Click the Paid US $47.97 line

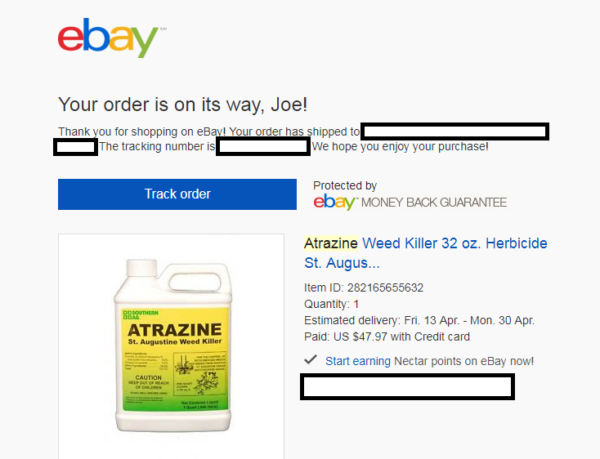coord(387,337)
